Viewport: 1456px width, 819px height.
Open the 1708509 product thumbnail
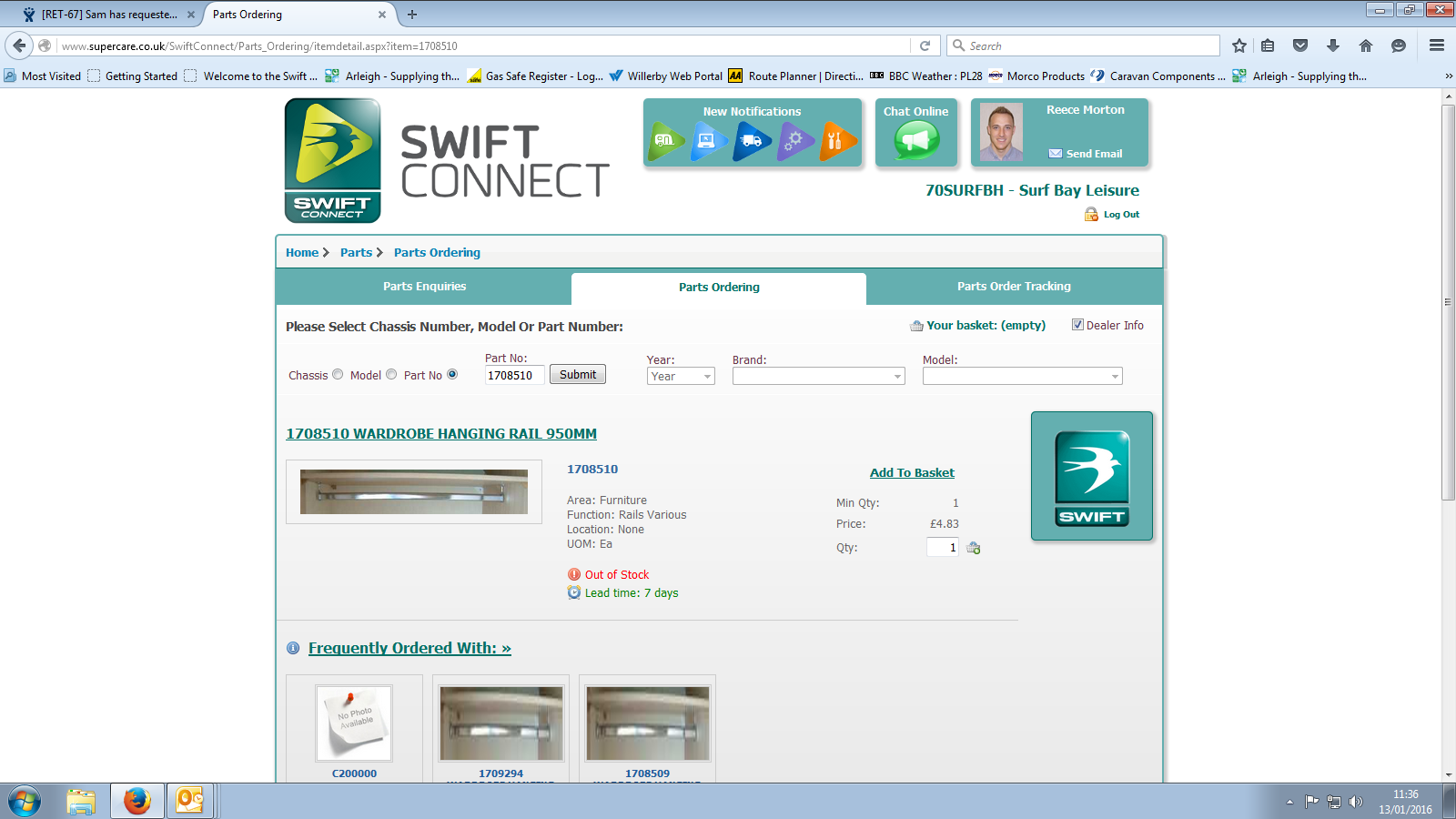648,723
